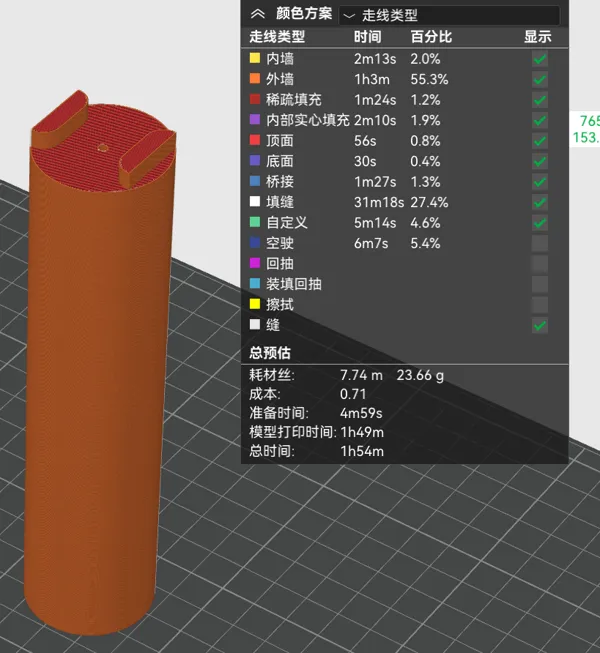Click the 总时间 value 1h54m
600x653 pixels.
click(x=362, y=451)
